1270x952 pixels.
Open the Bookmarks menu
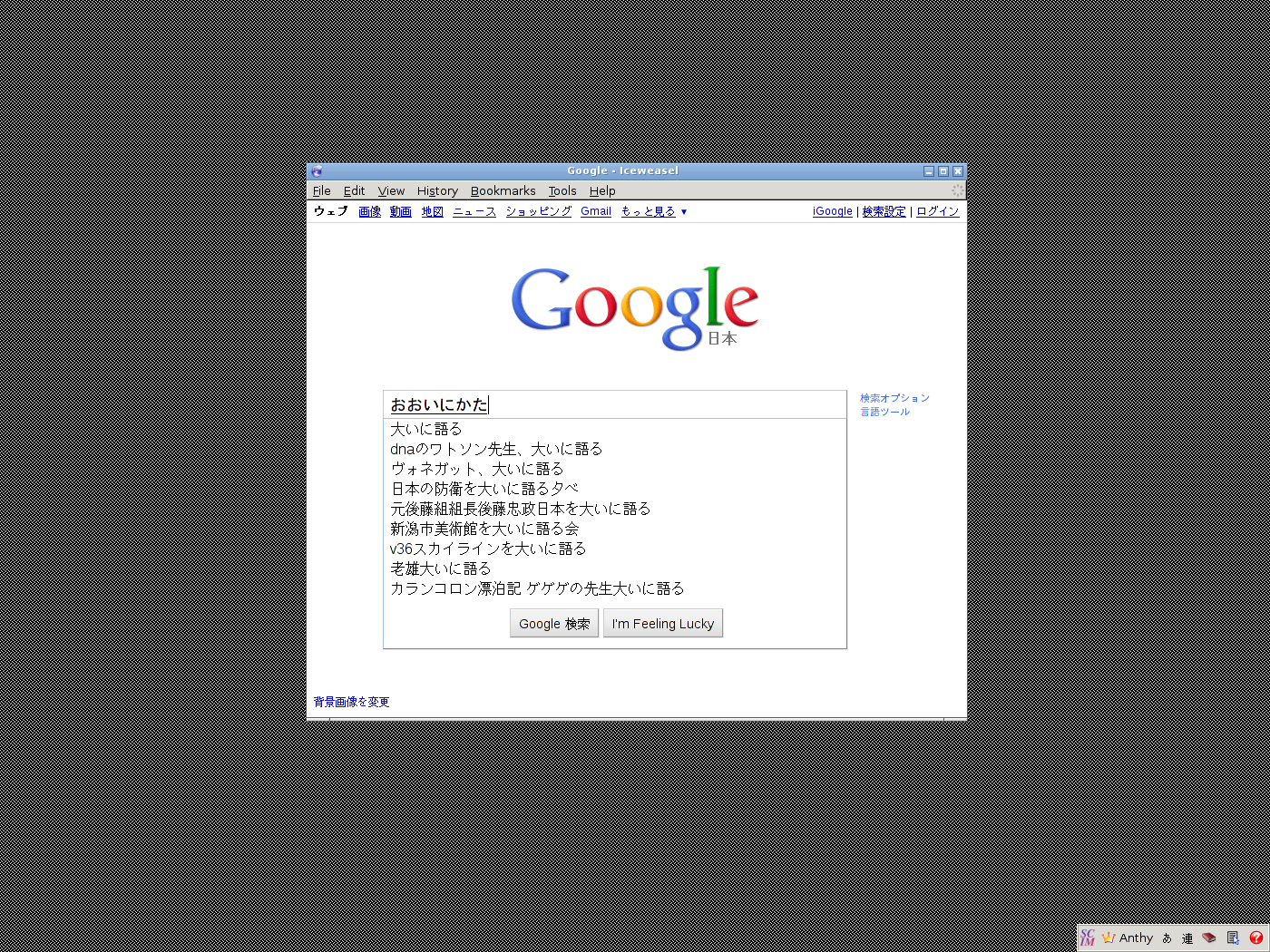pyautogui.click(x=503, y=190)
